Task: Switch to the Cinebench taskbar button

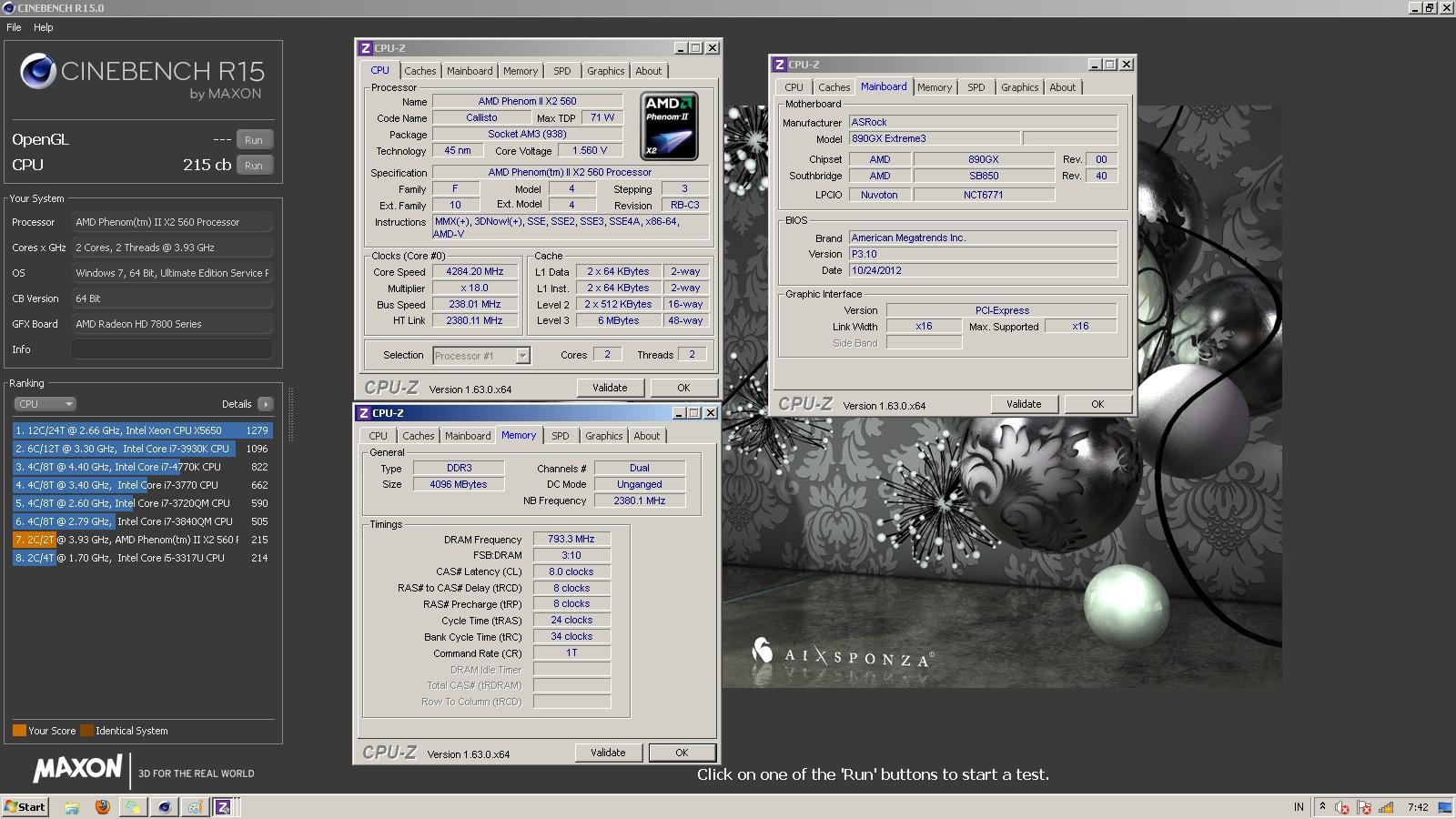Action: click(164, 807)
